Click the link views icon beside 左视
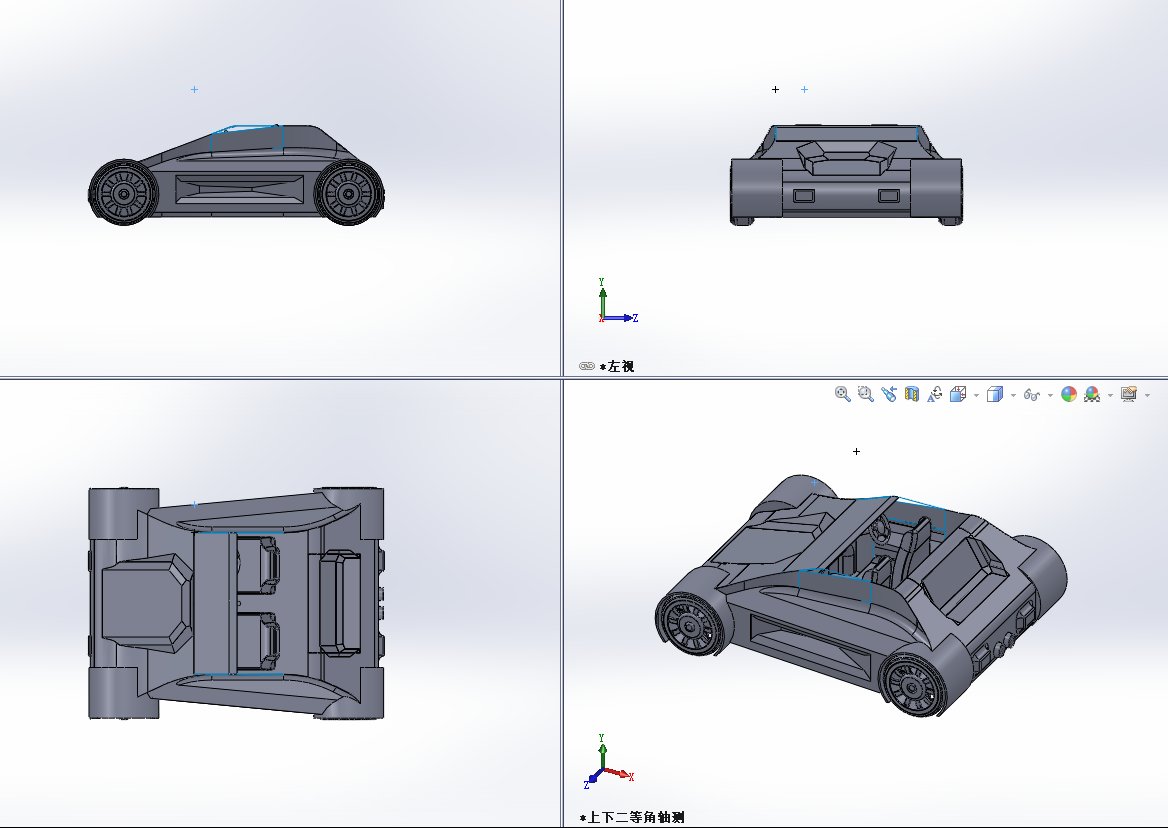 pyautogui.click(x=587, y=366)
